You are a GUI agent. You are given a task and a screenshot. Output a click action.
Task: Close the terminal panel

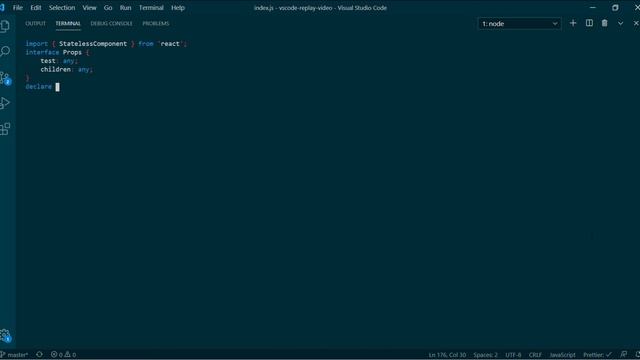pos(636,23)
